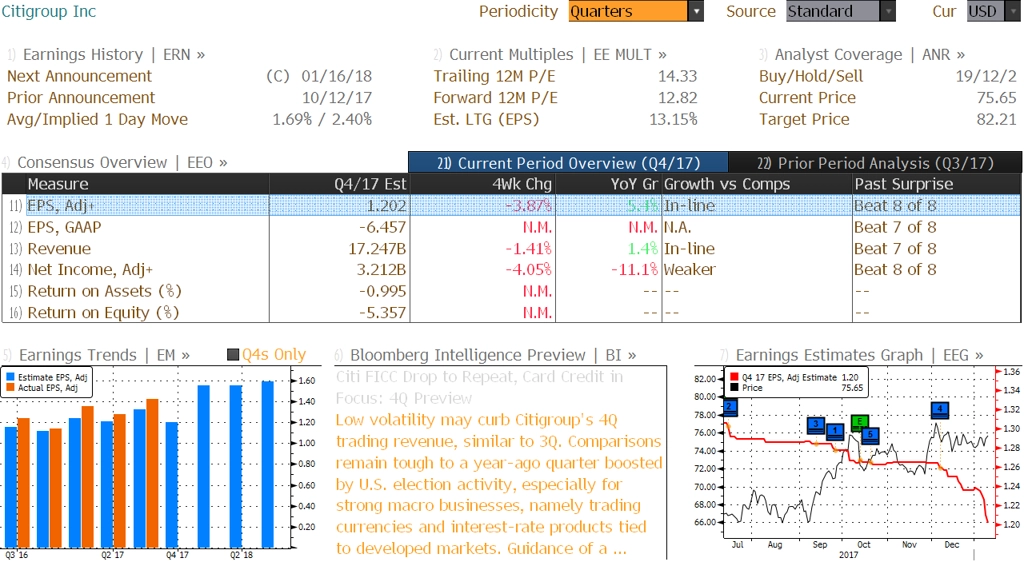Click the Forward 12M P/E value 12.82
The width and height of the screenshot is (1024, 562).
point(677,98)
